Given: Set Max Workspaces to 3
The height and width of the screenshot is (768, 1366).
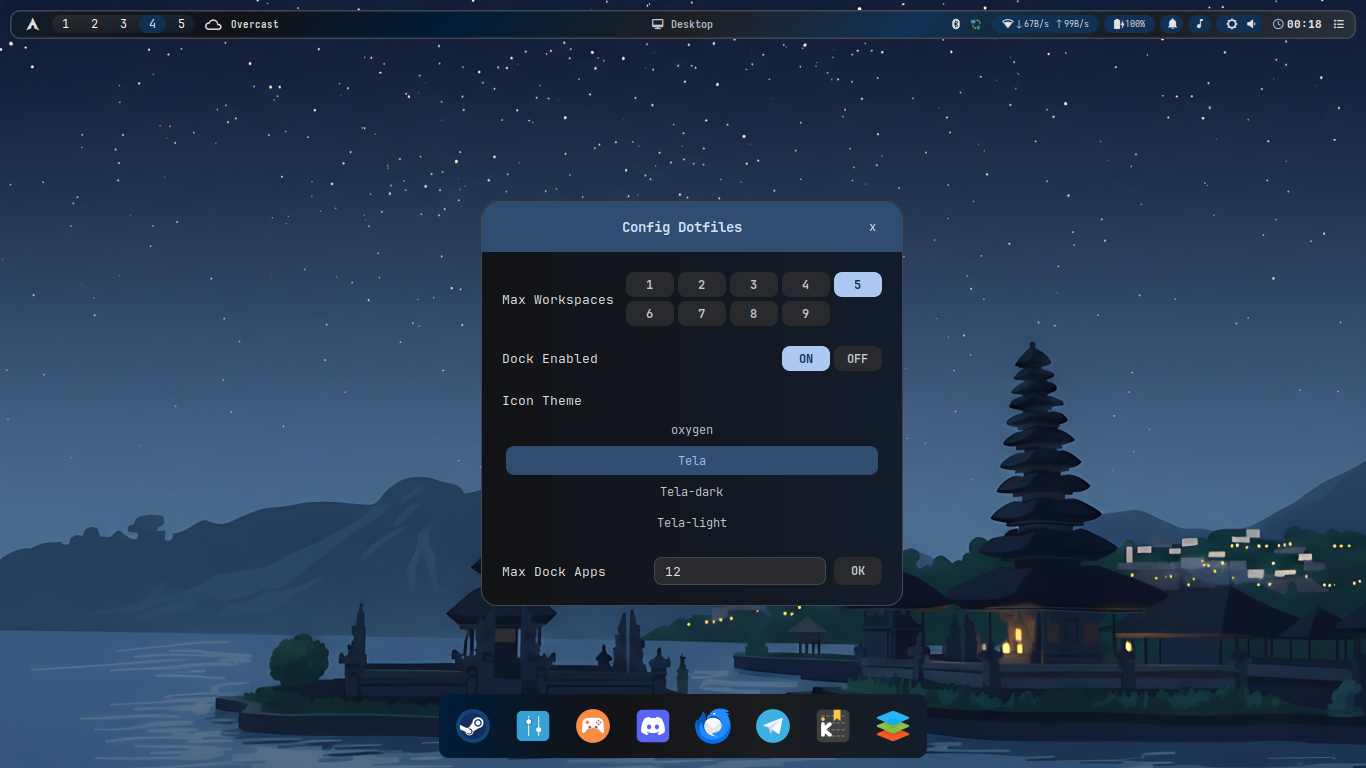Looking at the screenshot, I should pyautogui.click(x=754, y=285).
